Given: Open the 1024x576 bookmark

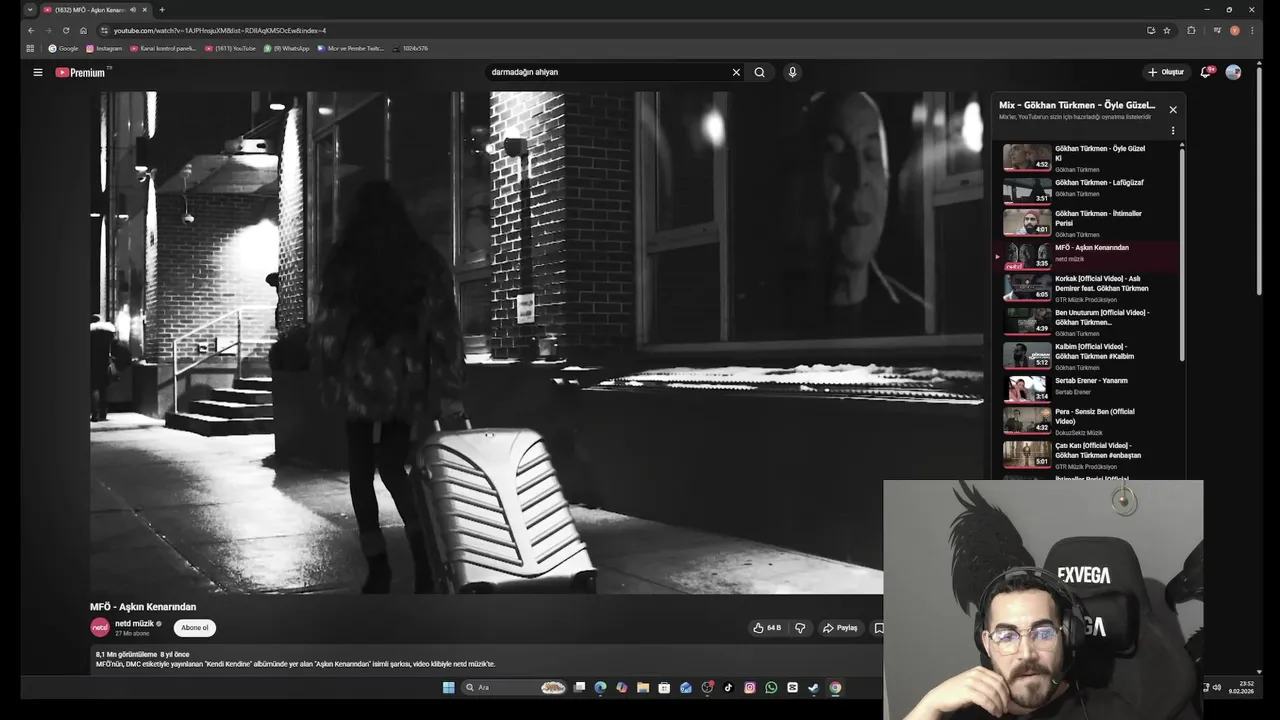Looking at the screenshot, I should [410, 48].
